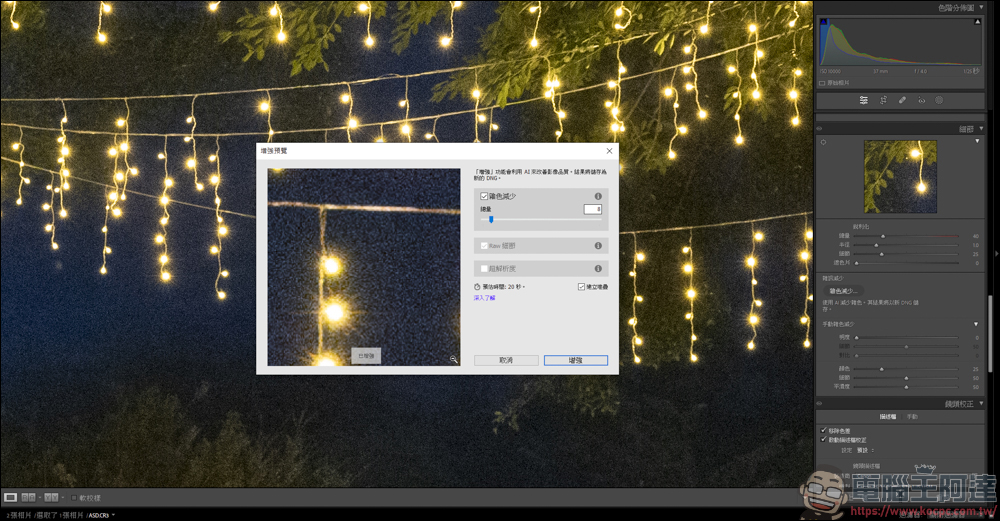Image resolution: width=1000 pixels, height=521 pixels.
Task: Select the Edit sliders tool icon
Action: click(864, 100)
